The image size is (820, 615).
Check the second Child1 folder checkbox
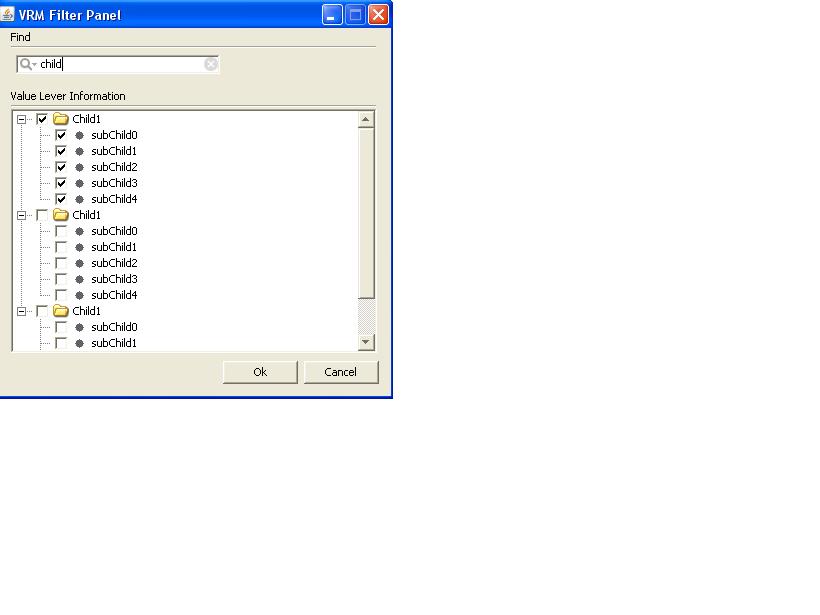[42, 215]
